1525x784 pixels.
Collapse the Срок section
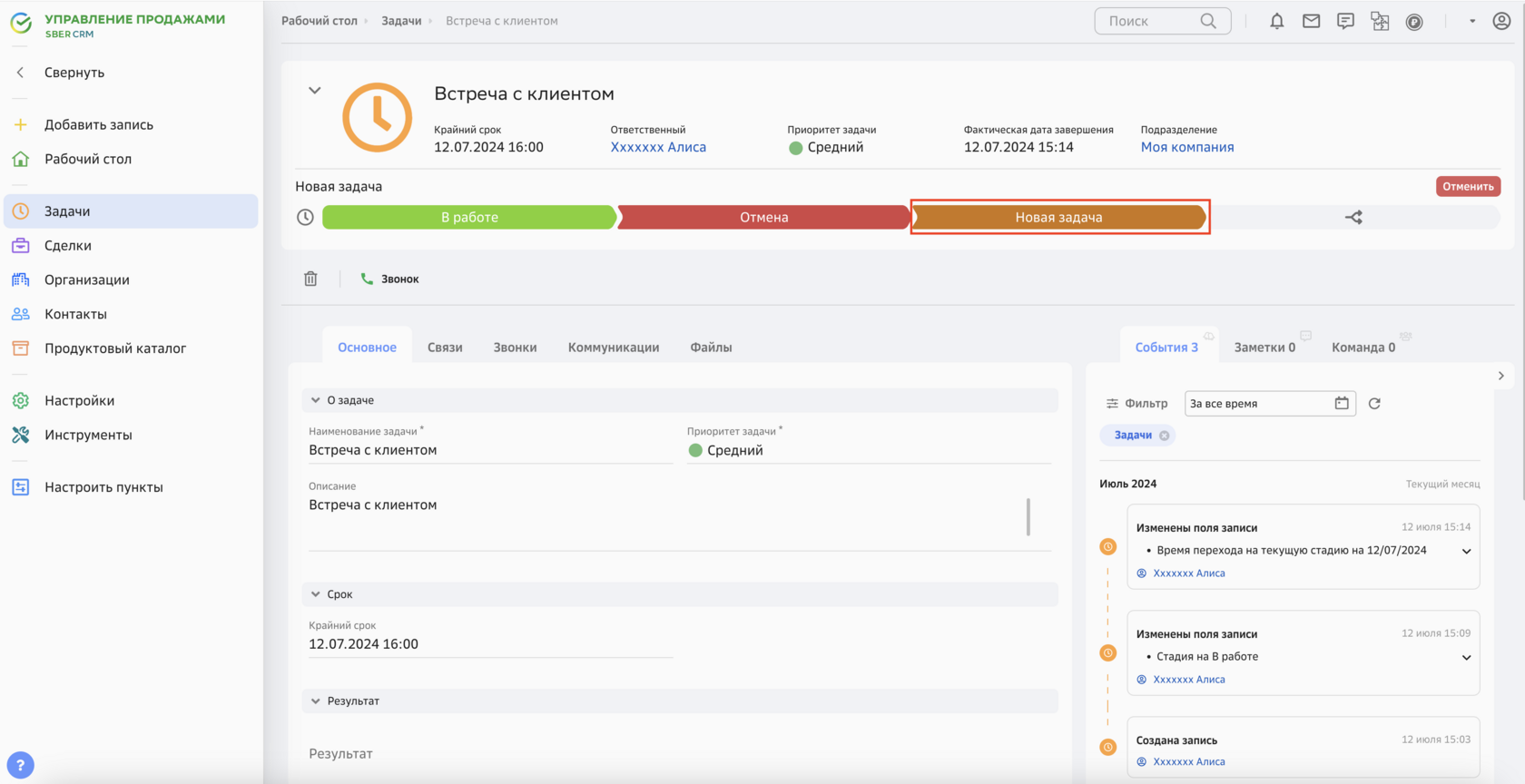[x=316, y=594]
